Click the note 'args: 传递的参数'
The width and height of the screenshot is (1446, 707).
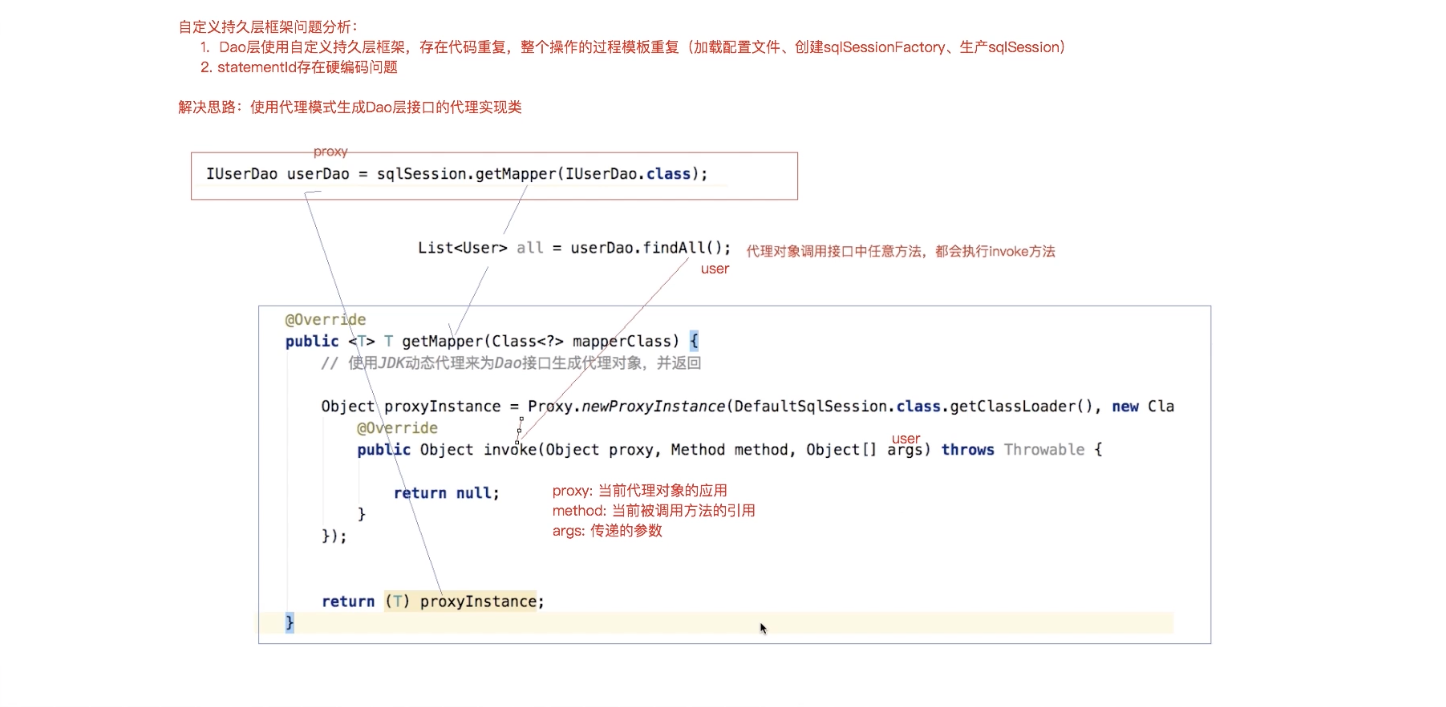point(607,531)
